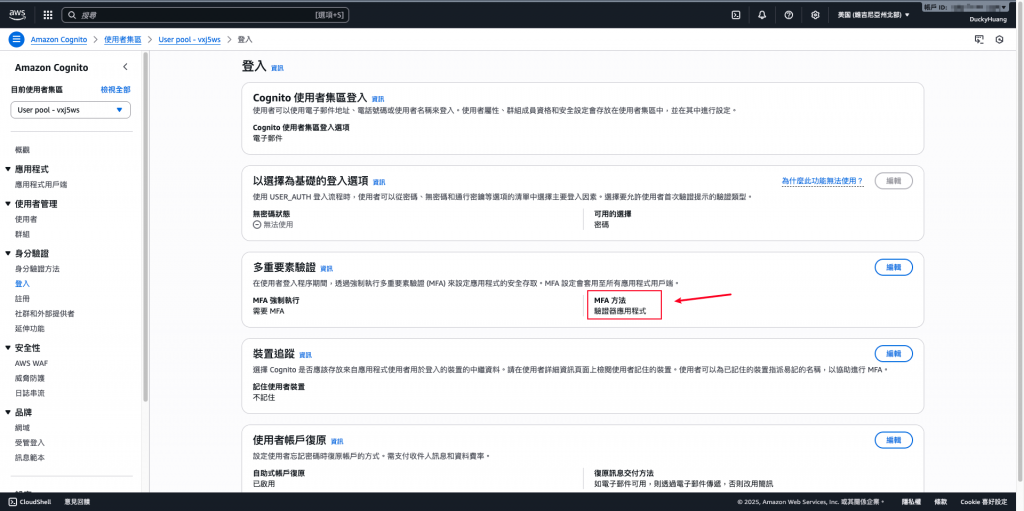Open 資訊 link next to 以選擇為基礎的登入選項
The image size is (1024, 511).
379,182
